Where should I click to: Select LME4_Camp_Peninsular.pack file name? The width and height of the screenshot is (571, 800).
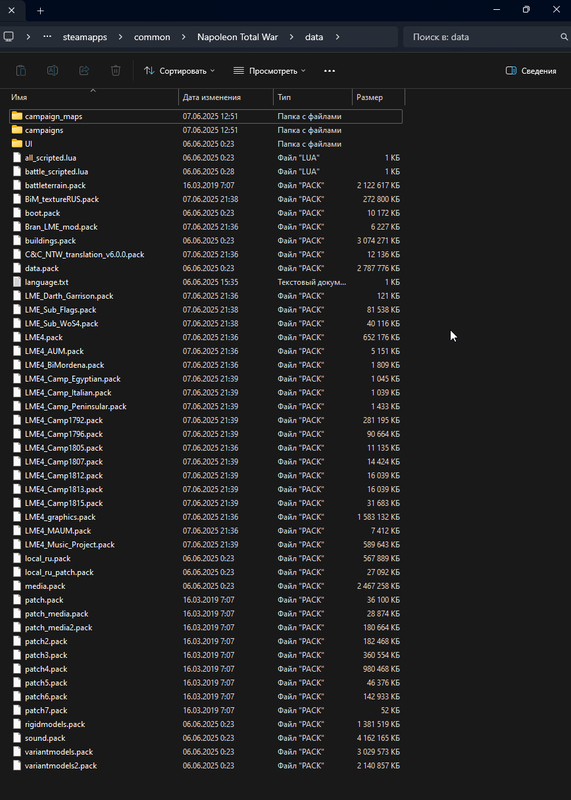76,406
